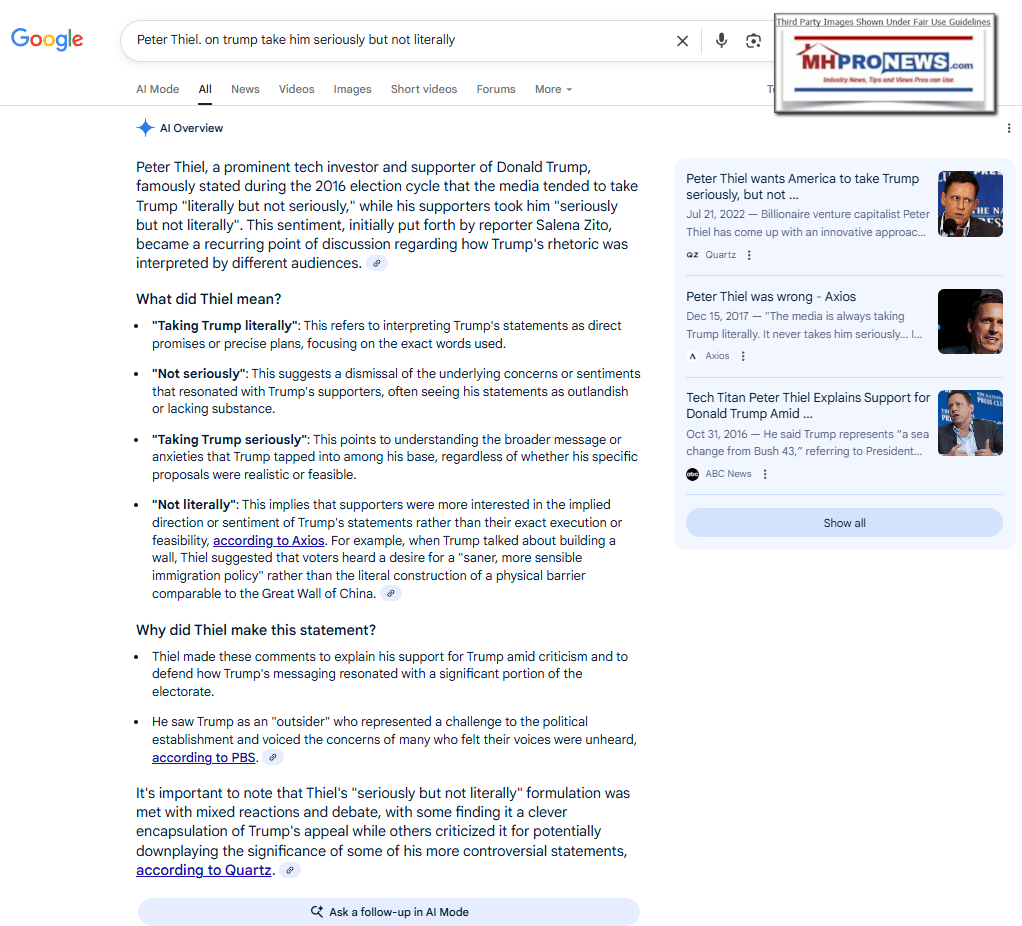
Task: Click the 'Oct 31, 2016' result date
Action: click(x=716, y=434)
